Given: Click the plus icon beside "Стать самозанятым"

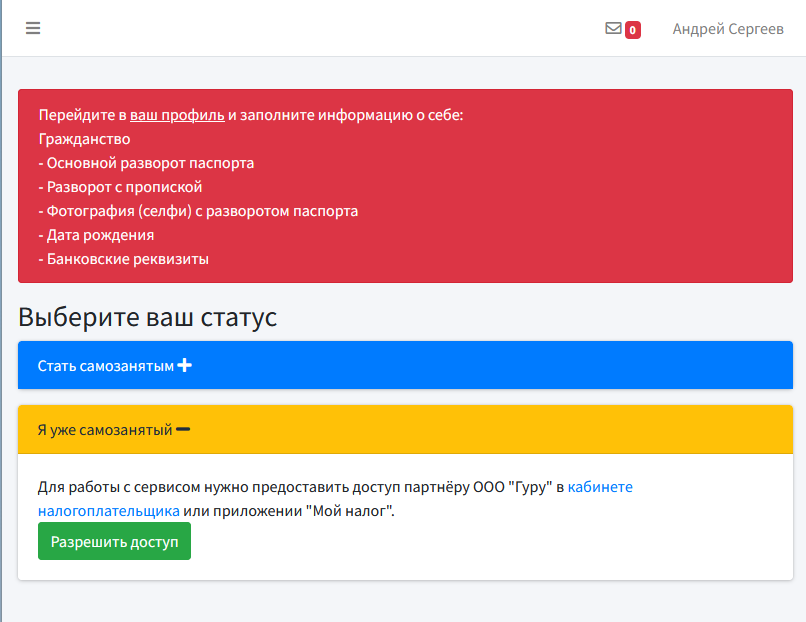Looking at the screenshot, I should [184, 366].
